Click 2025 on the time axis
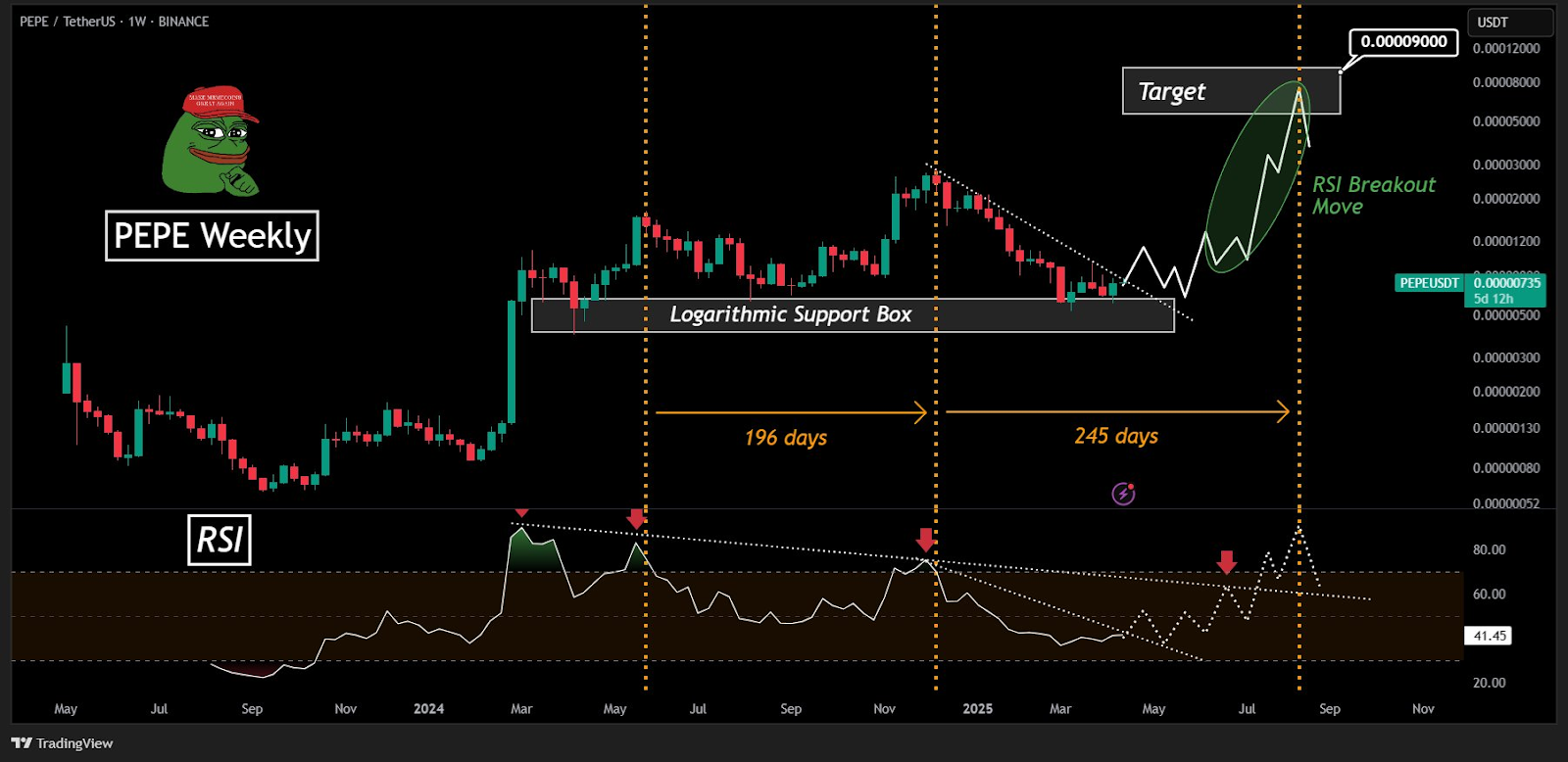Screen dimensions: 1568x762 click(x=977, y=709)
